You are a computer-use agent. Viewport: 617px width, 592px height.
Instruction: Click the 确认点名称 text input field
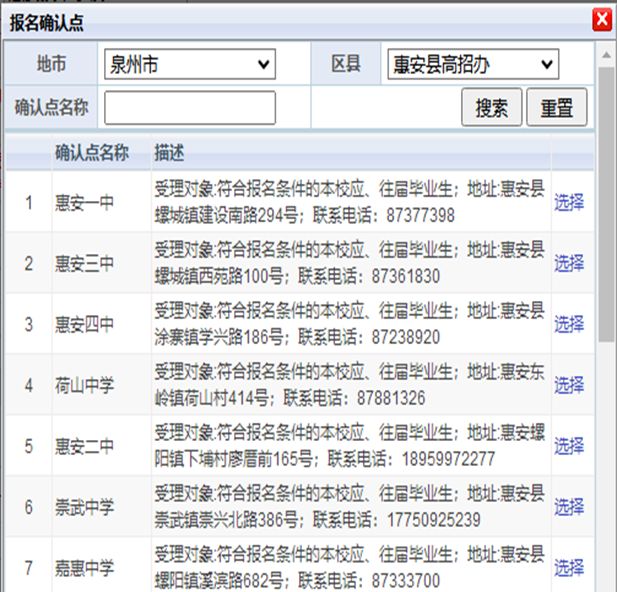tap(189, 108)
